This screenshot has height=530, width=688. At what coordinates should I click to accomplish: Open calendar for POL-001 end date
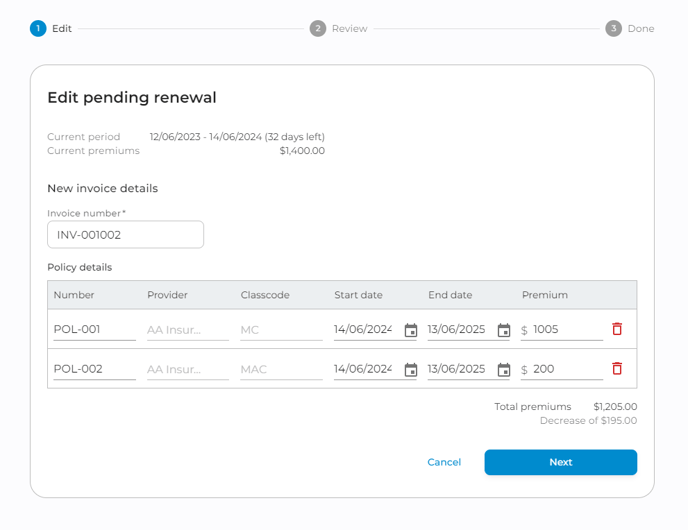point(504,330)
